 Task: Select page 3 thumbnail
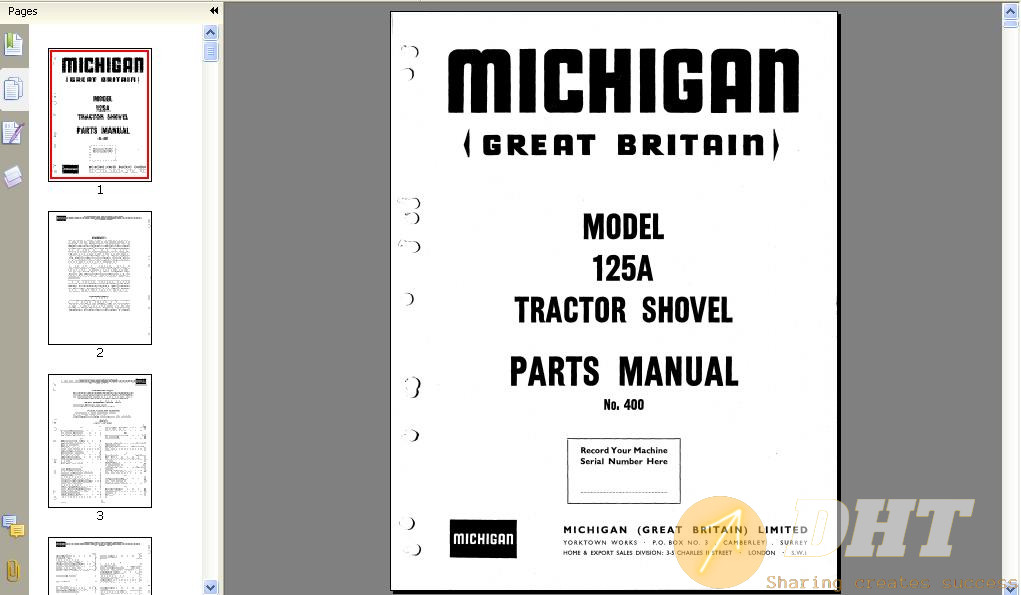[x=100, y=441]
